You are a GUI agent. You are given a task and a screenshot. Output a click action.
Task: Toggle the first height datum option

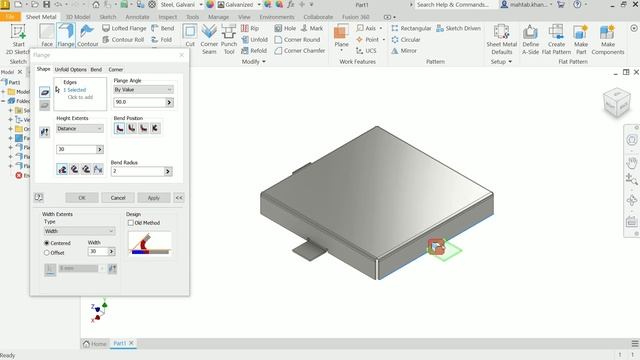pos(62,169)
